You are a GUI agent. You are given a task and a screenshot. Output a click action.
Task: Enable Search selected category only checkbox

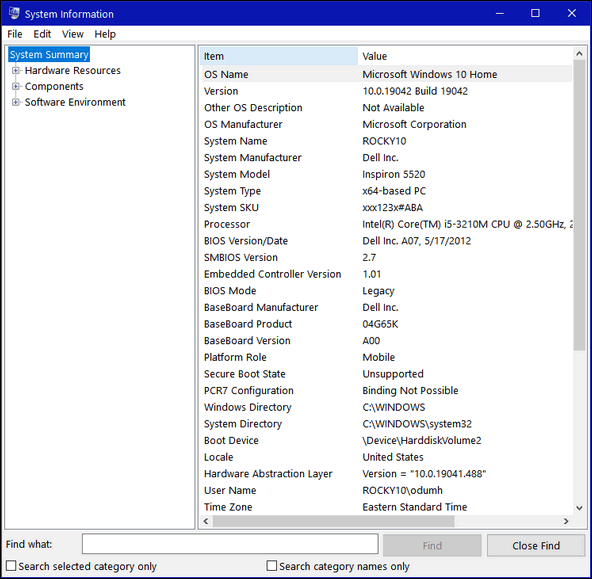tap(11, 566)
